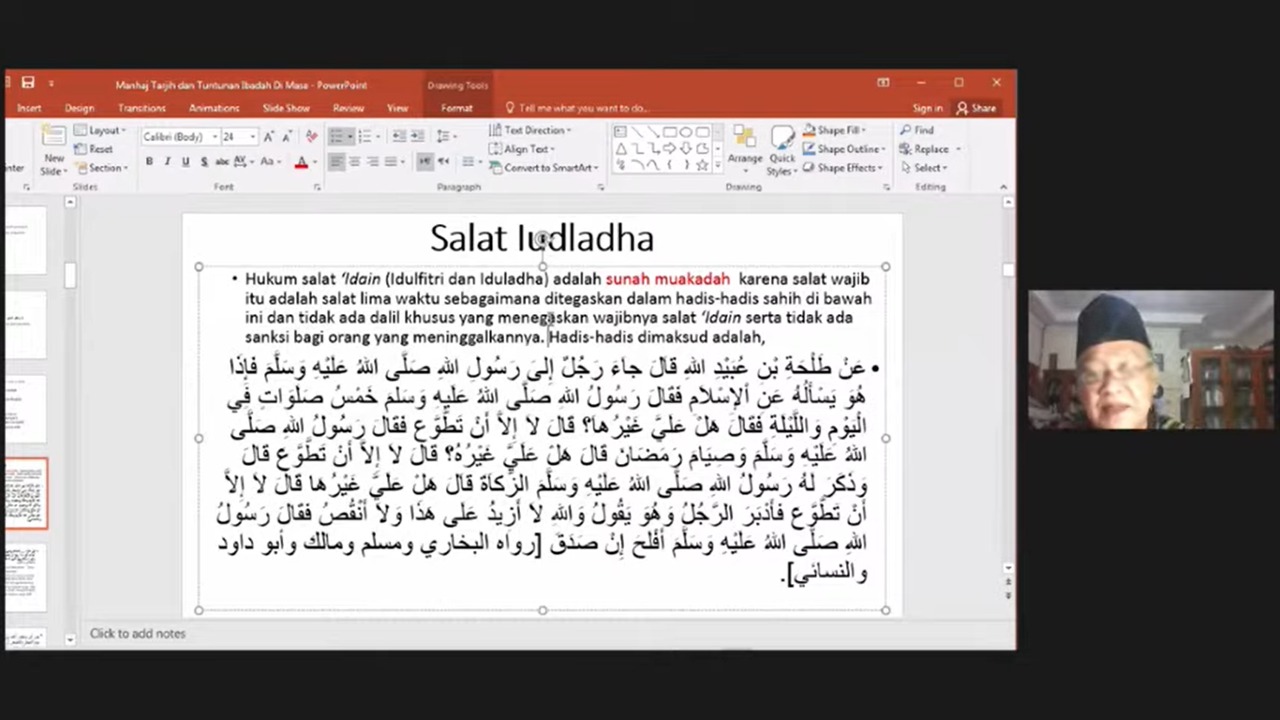
Task: Click the Save icon in title bar
Action: coord(28,83)
